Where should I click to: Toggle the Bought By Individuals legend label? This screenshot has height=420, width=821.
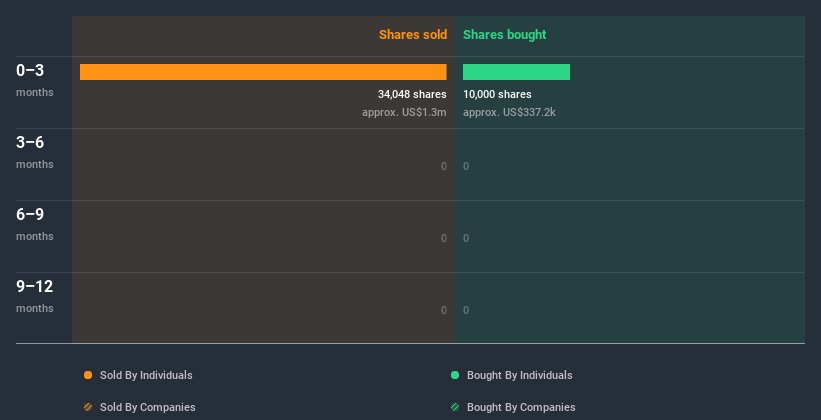[519, 375]
